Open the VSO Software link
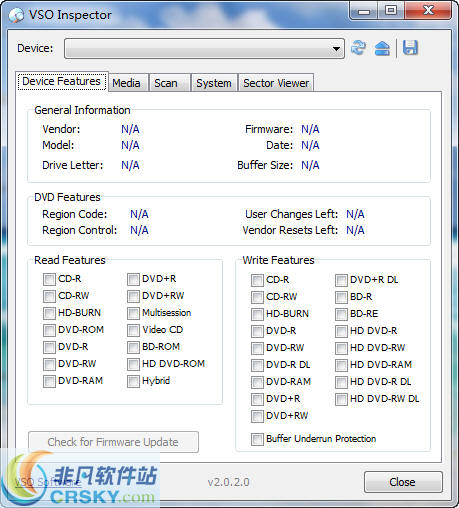Viewport: 459px width, 508px height. click(x=48, y=482)
